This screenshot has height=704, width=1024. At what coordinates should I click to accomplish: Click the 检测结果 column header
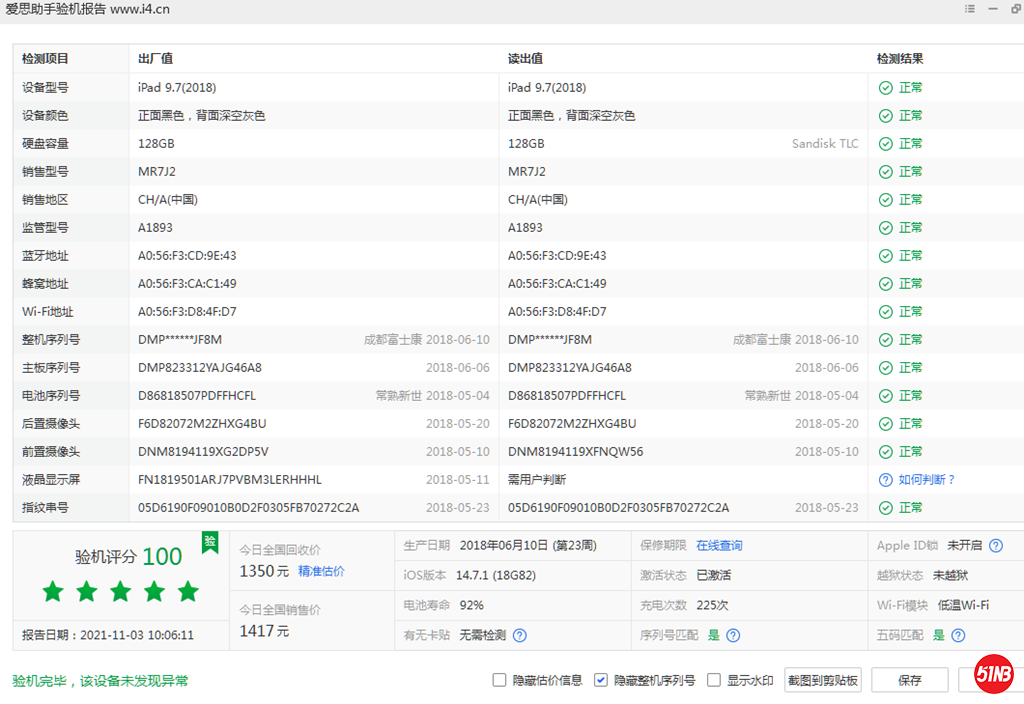[x=900, y=59]
